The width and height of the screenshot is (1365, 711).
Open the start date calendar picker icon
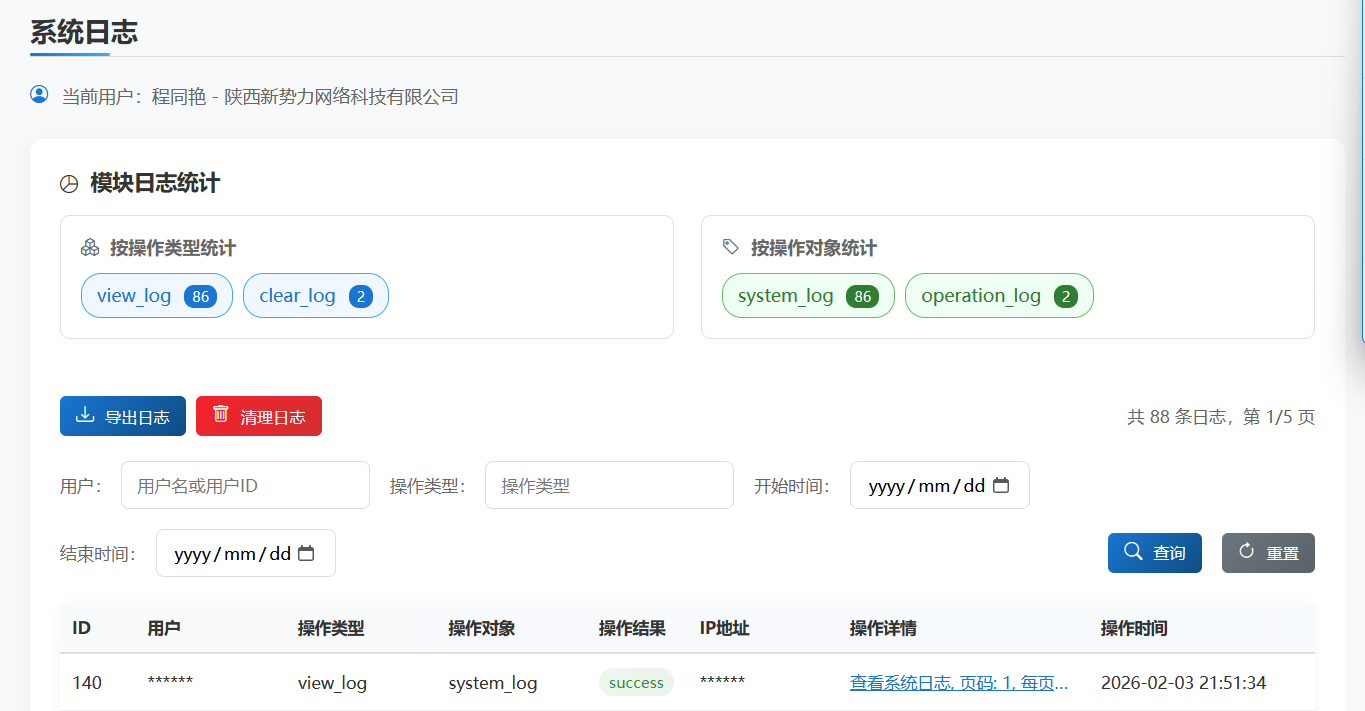point(1001,485)
